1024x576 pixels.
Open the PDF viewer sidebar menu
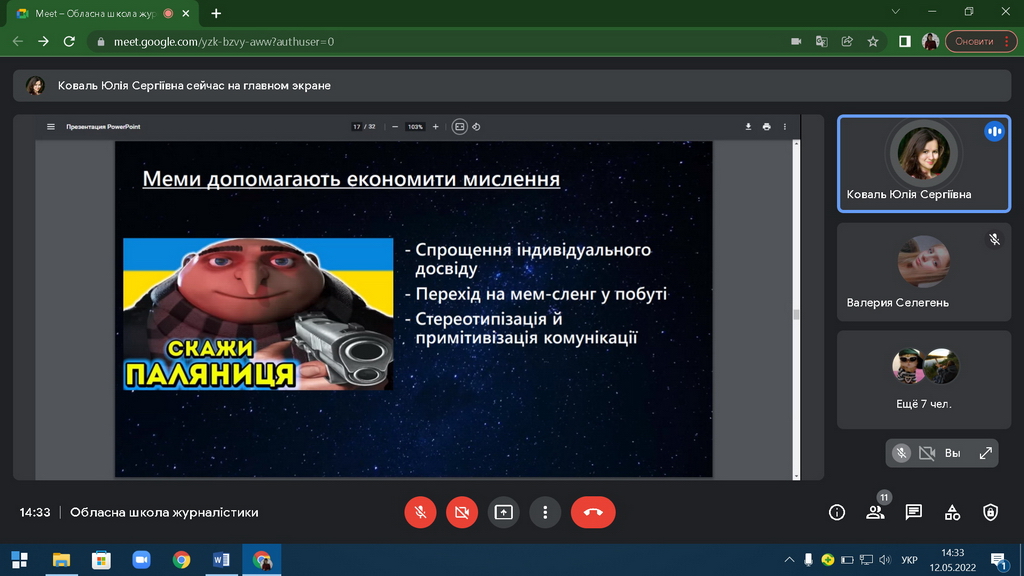coord(51,127)
